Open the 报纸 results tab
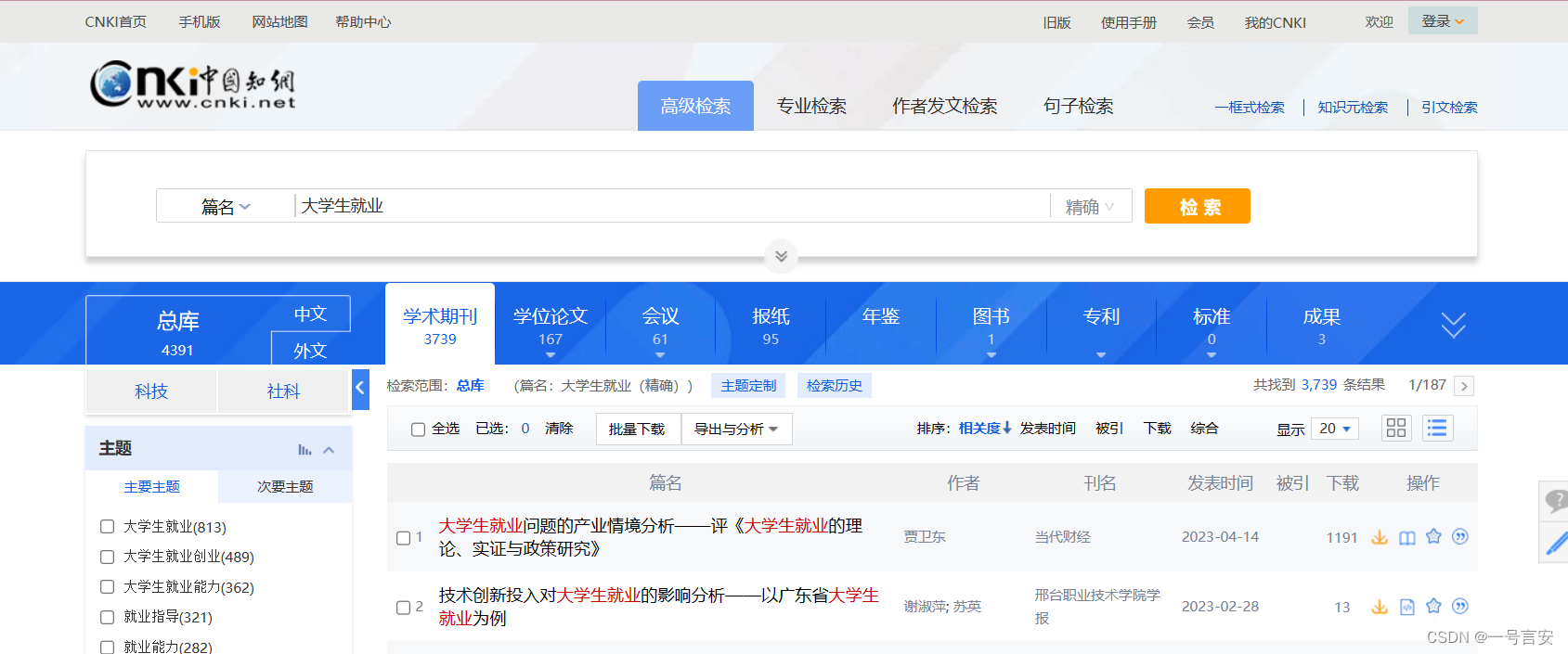The width and height of the screenshot is (1568, 654). coord(771,326)
